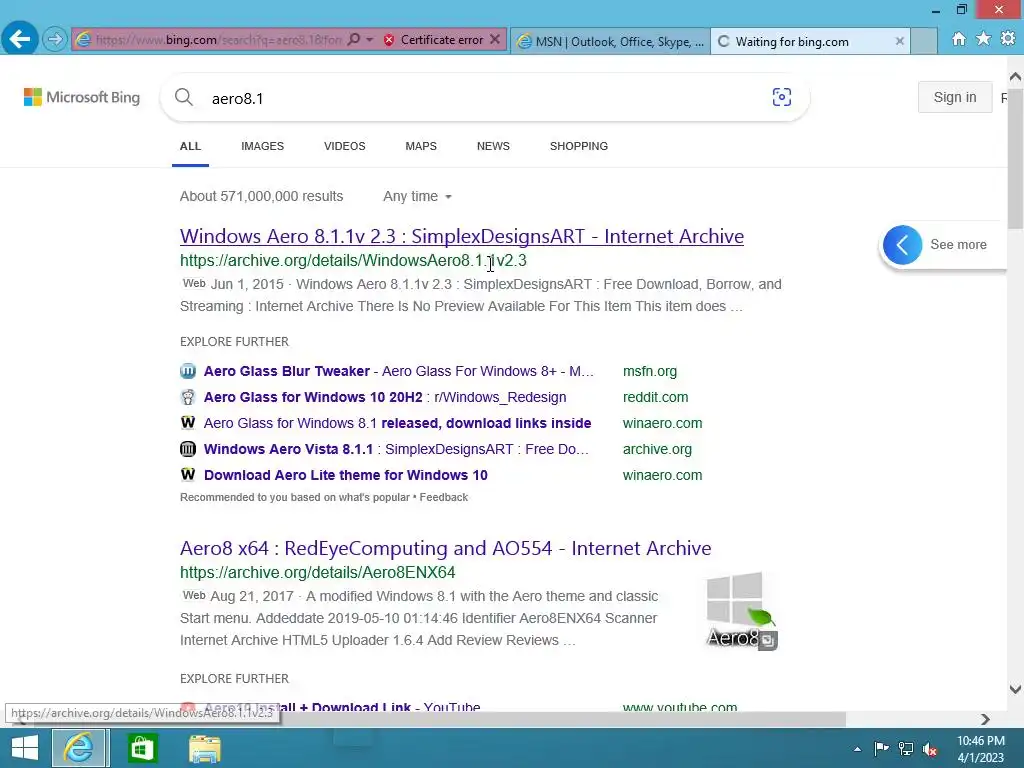The width and height of the screenshot is (1024, 768).
Task: Close the Waiting for bing.com tab
Action: click(x=899, y=41)
